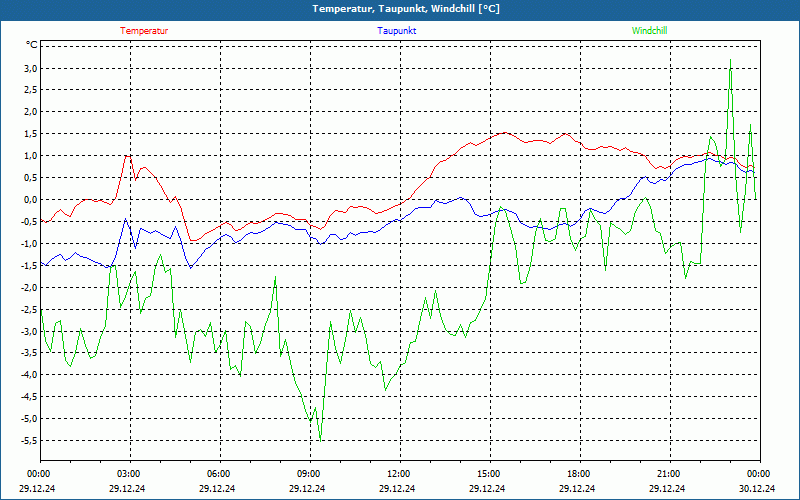
Task: Click the -2,0 y-axis value
Action: 30,288
